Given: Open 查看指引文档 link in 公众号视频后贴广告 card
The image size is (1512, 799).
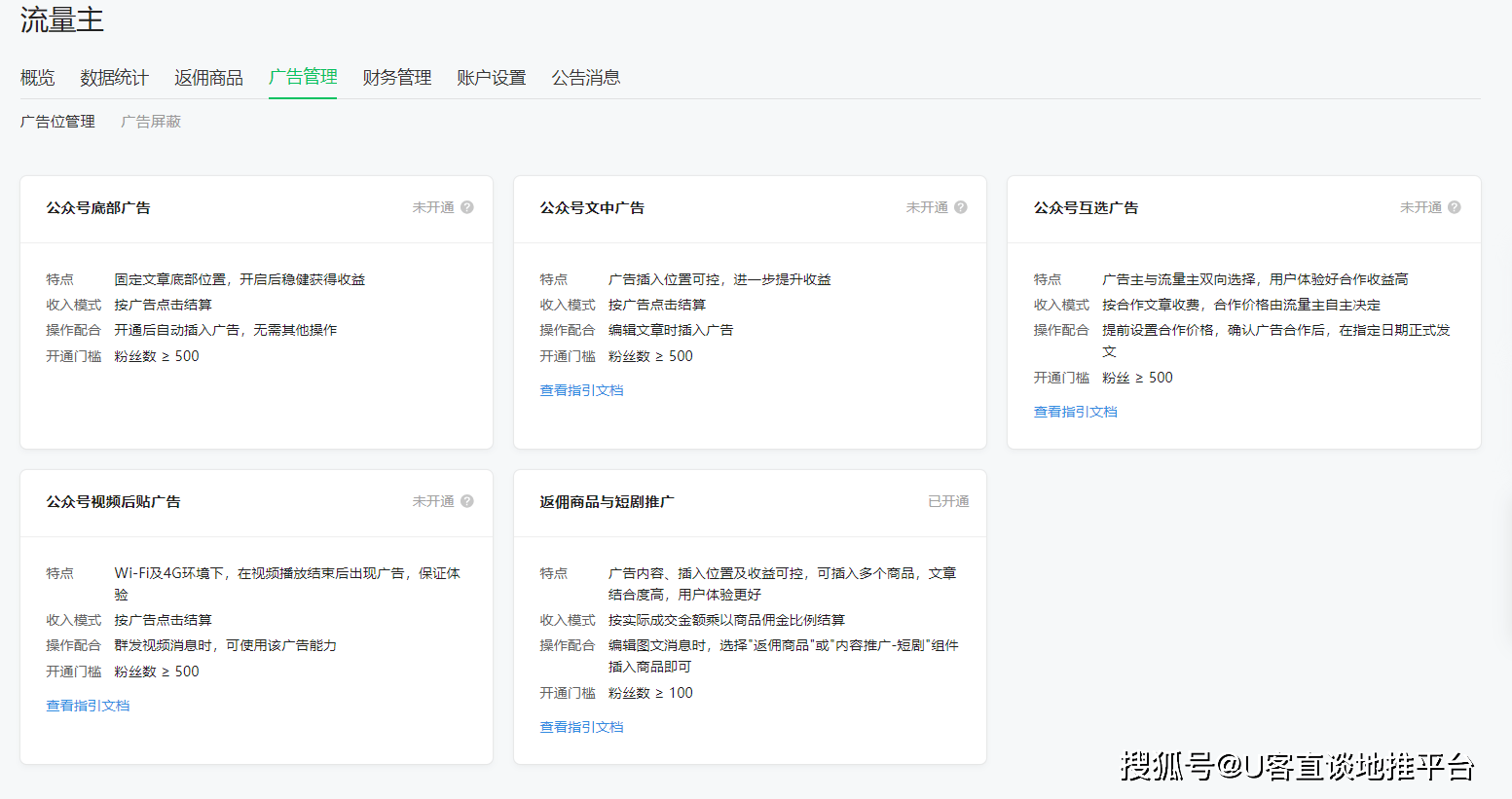Looking at the screenshot, I should [88, 706].
